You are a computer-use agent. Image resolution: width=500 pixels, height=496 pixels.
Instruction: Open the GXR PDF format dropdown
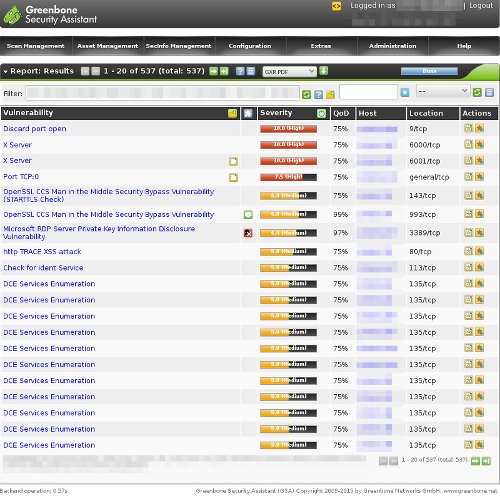pyautogui.click(x=289, y=72)
